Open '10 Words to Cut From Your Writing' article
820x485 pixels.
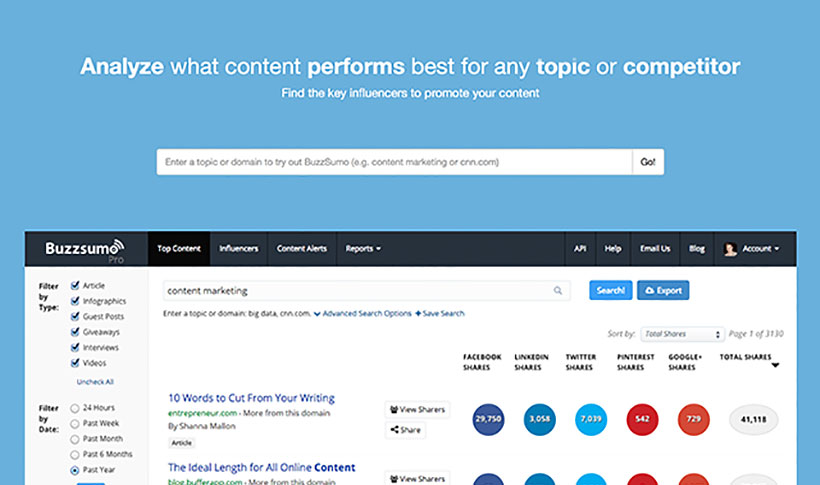point(252,398)
